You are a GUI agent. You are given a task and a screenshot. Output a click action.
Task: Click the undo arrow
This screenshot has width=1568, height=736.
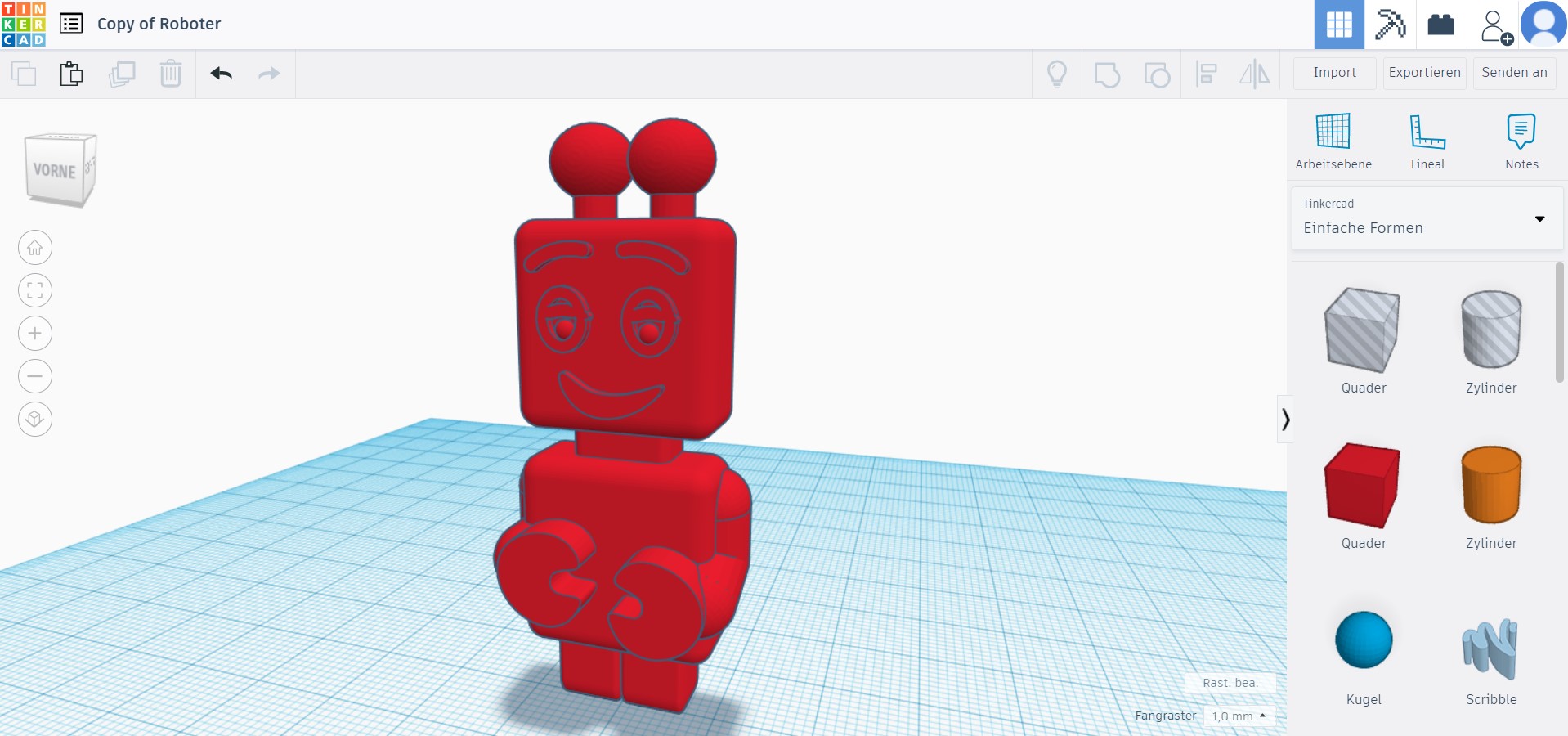pyautogui.click(x=221, y=74)
